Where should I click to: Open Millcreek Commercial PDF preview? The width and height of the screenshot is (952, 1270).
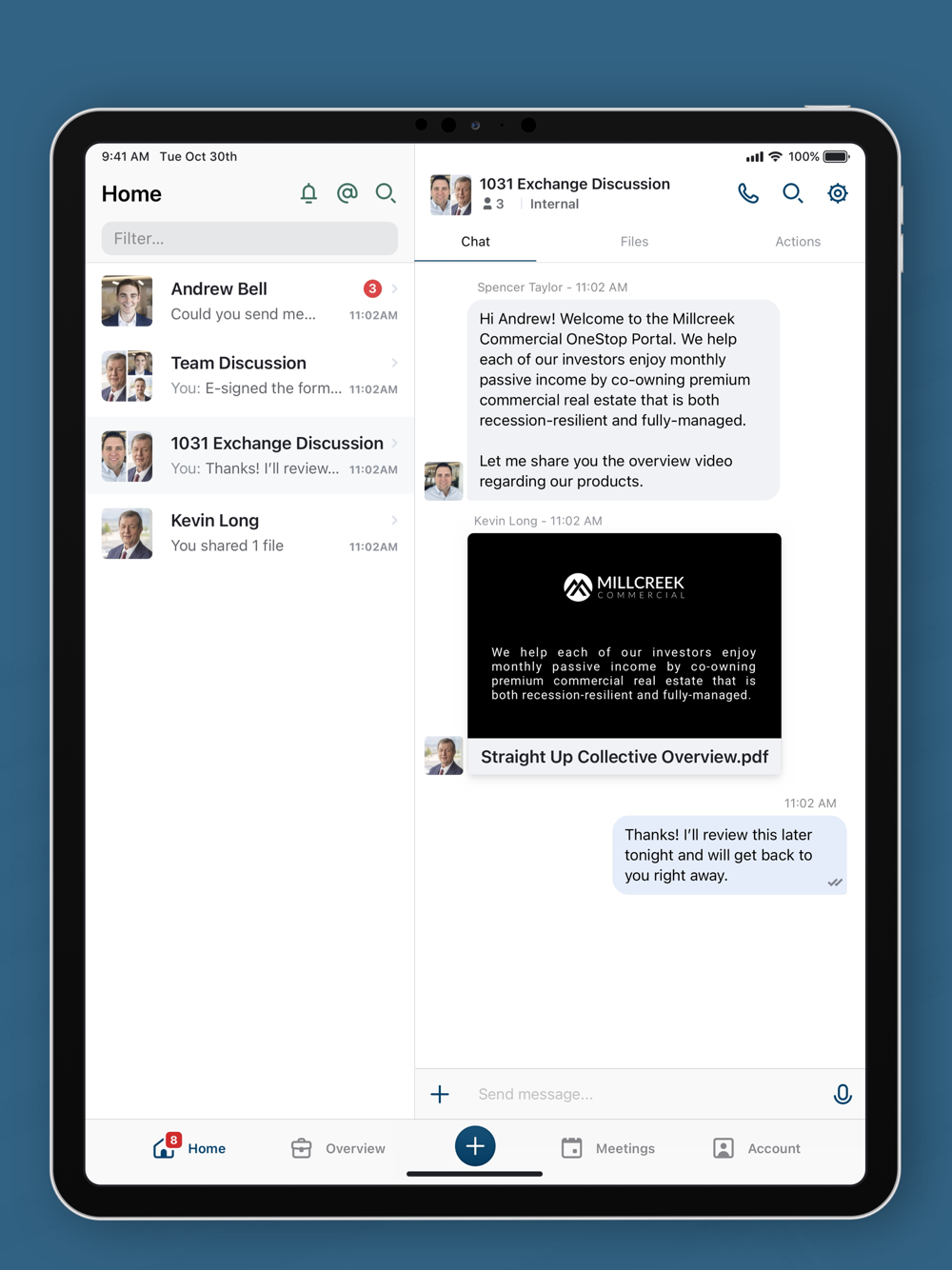[x=625, y=635]
